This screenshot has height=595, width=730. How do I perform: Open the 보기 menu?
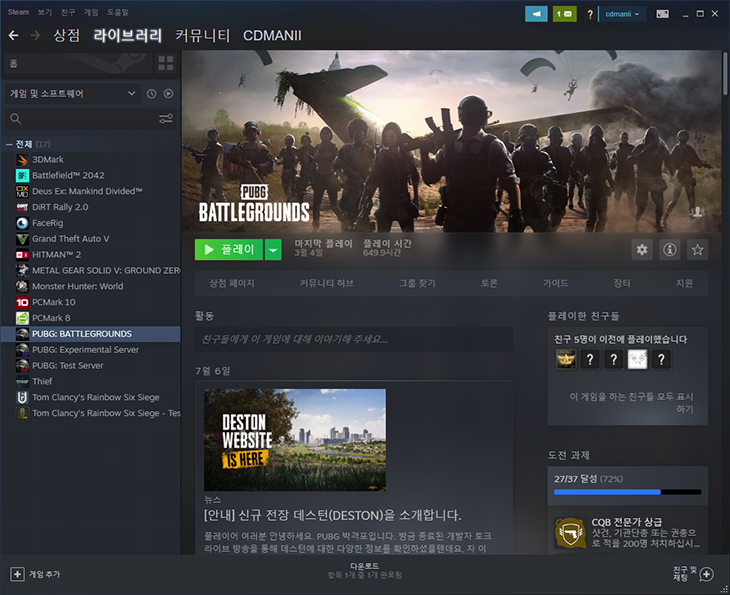[x=45, y=12]
